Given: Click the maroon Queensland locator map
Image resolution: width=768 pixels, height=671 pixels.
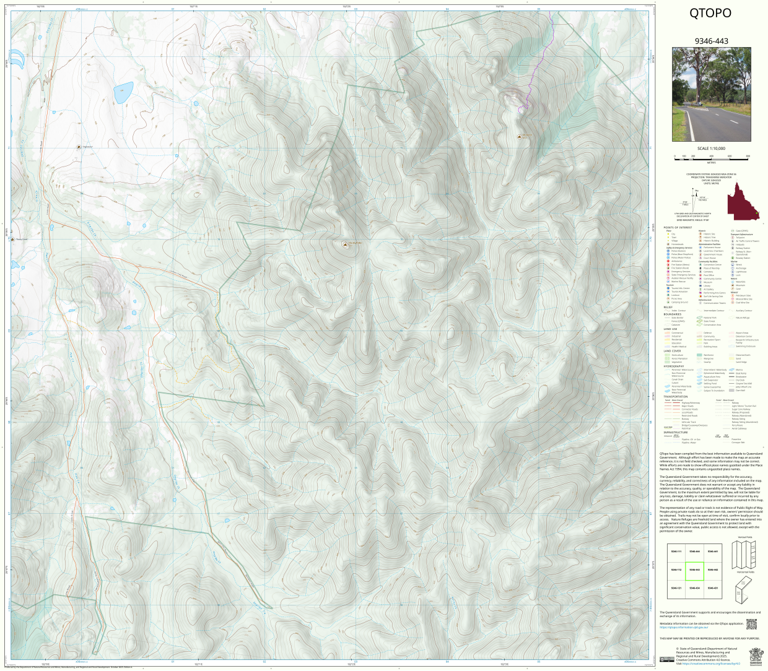Looking at the screenshot, I should 743,202.
